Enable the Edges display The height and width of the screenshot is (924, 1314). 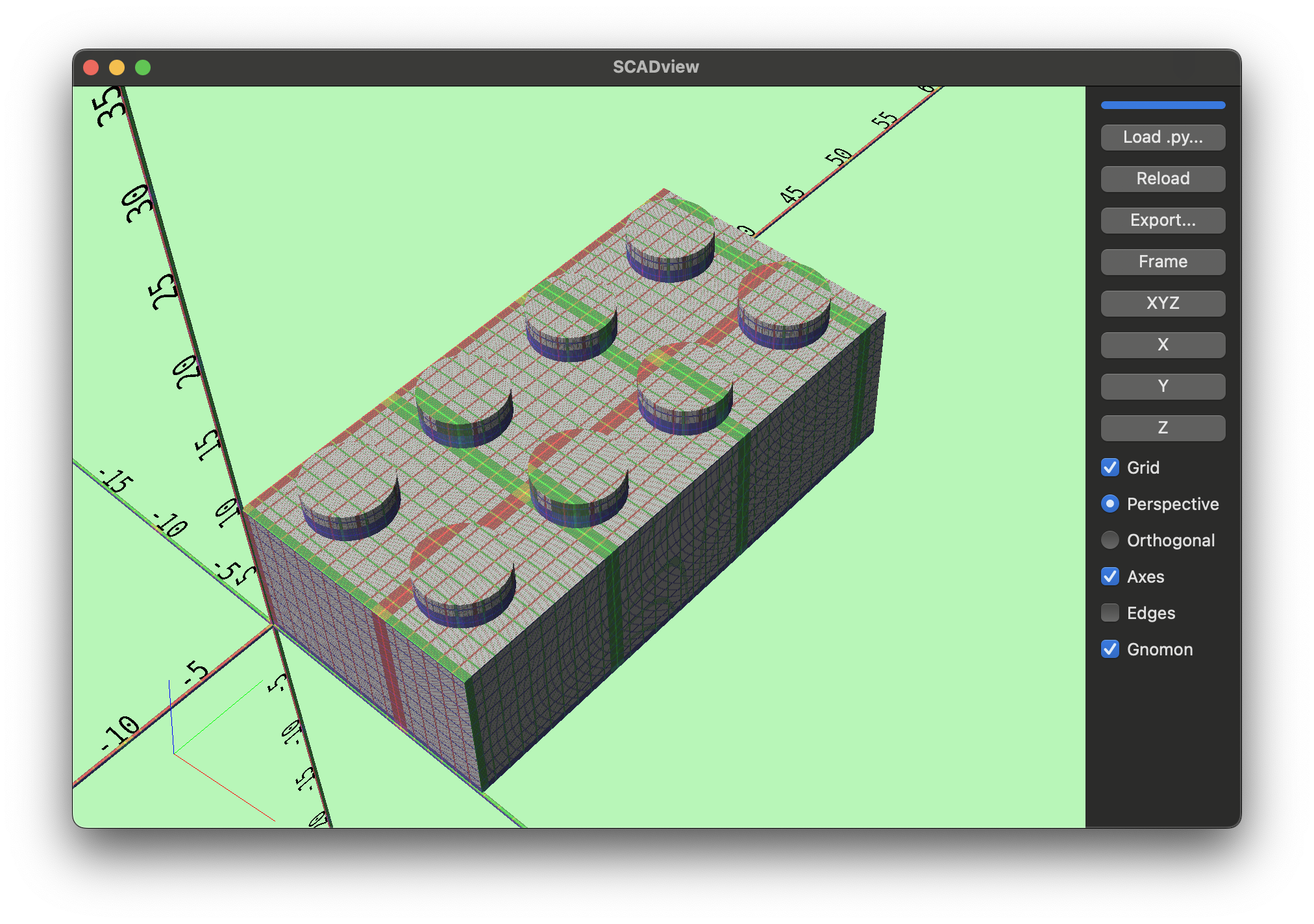coord(1109,613)
